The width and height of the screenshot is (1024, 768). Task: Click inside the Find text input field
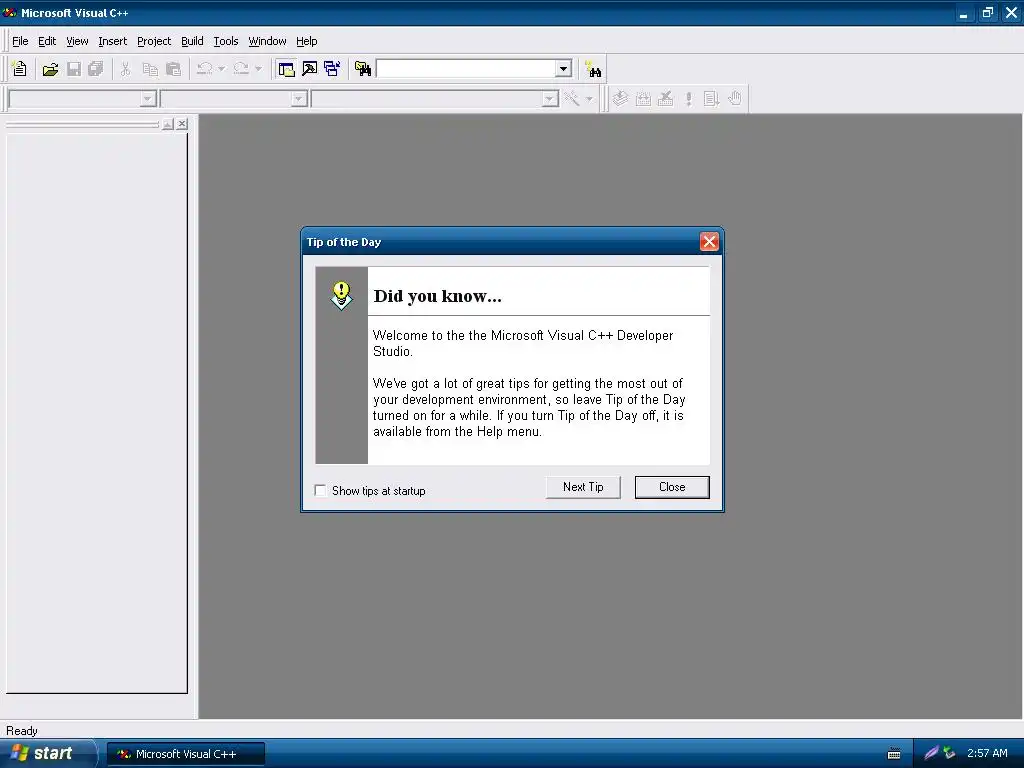[x=466, y=69]
